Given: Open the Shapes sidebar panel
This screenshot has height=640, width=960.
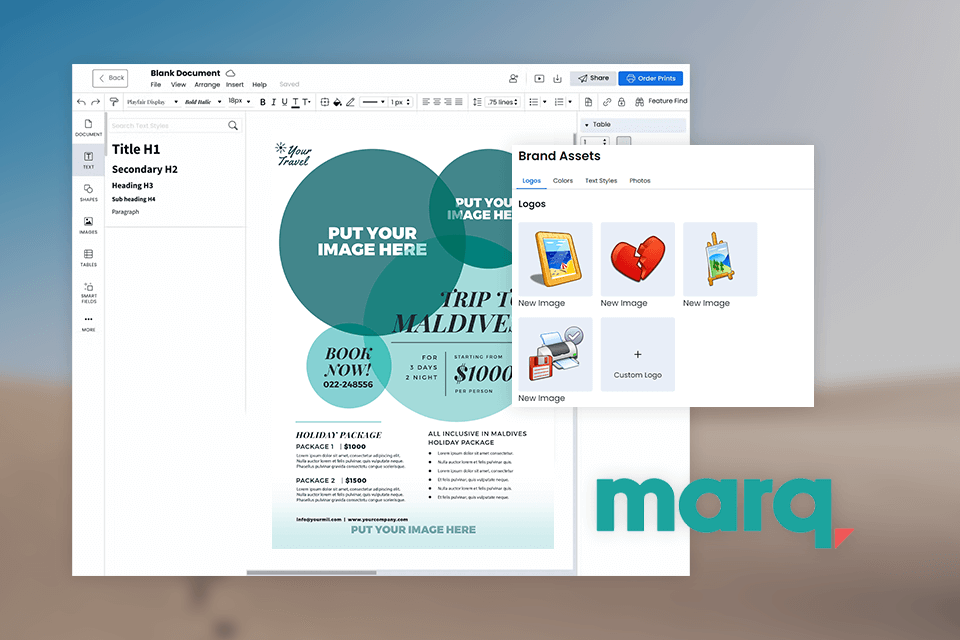Looking at the screenshot, I should (89, 192).
